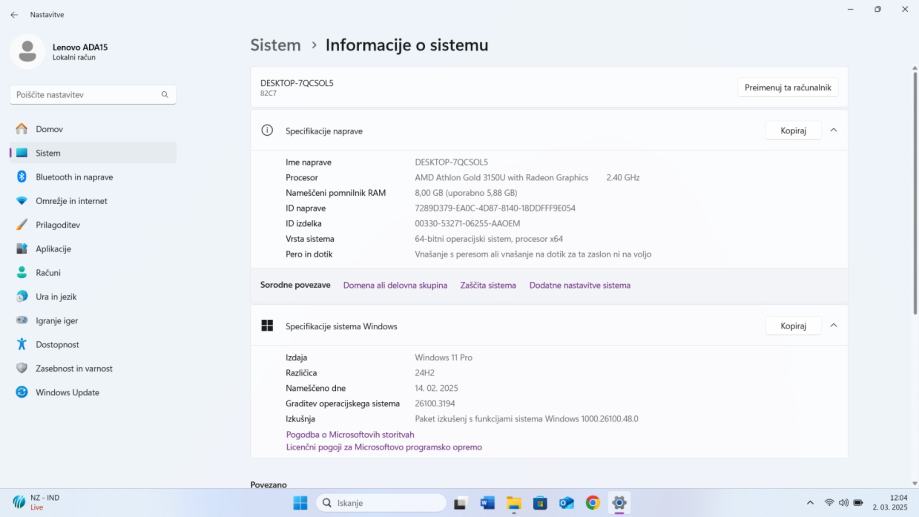Focus the Poiščite nastavitev search field
The width and height of the screenshot is (919, 517).
pos(93,94)
